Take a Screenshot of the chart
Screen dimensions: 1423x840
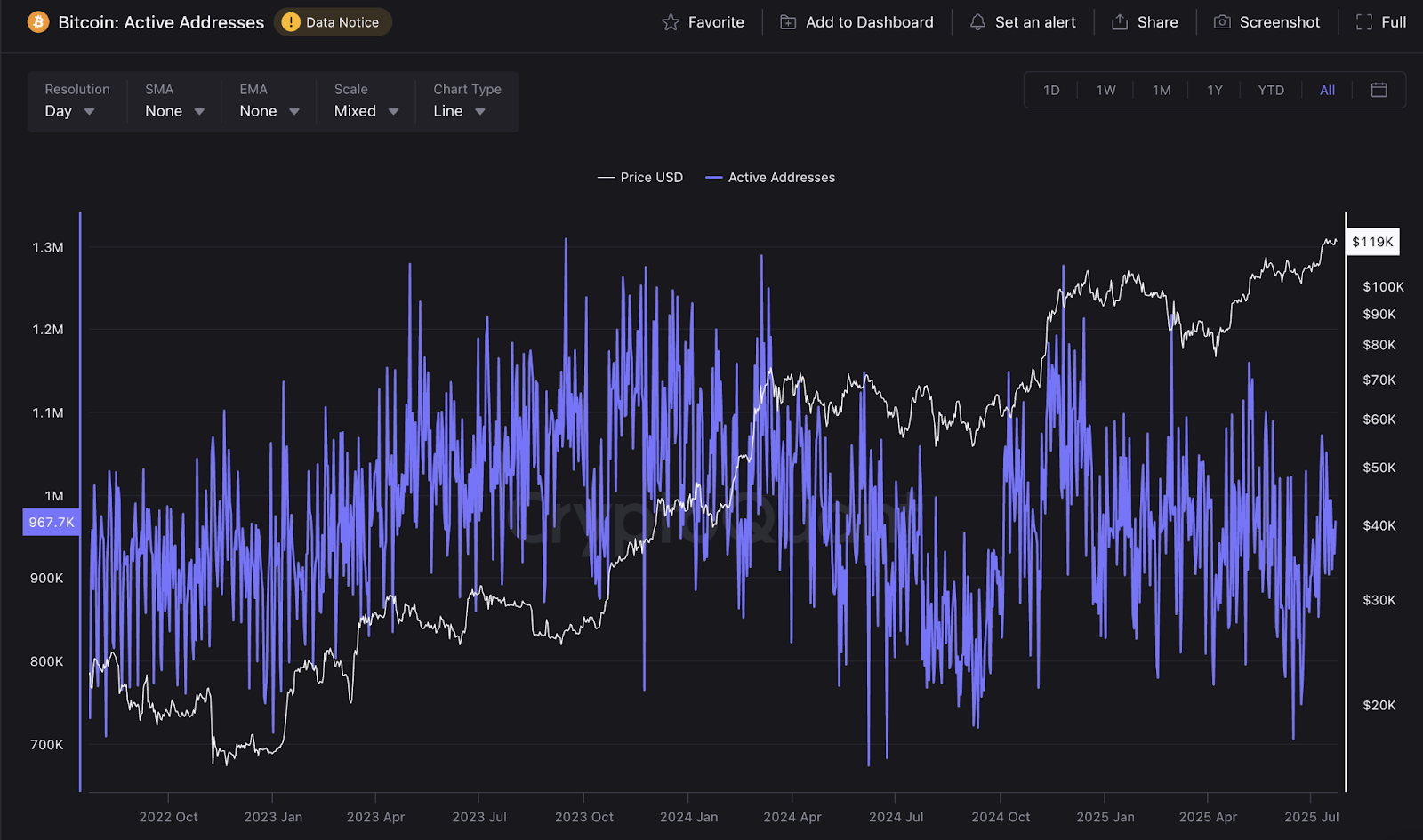pos(1280,22)
